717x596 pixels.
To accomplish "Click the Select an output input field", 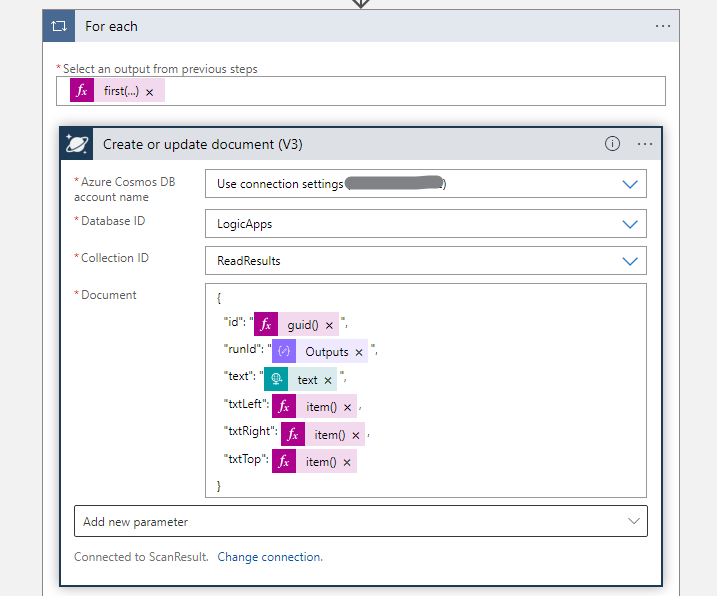I will coord(400,92).
